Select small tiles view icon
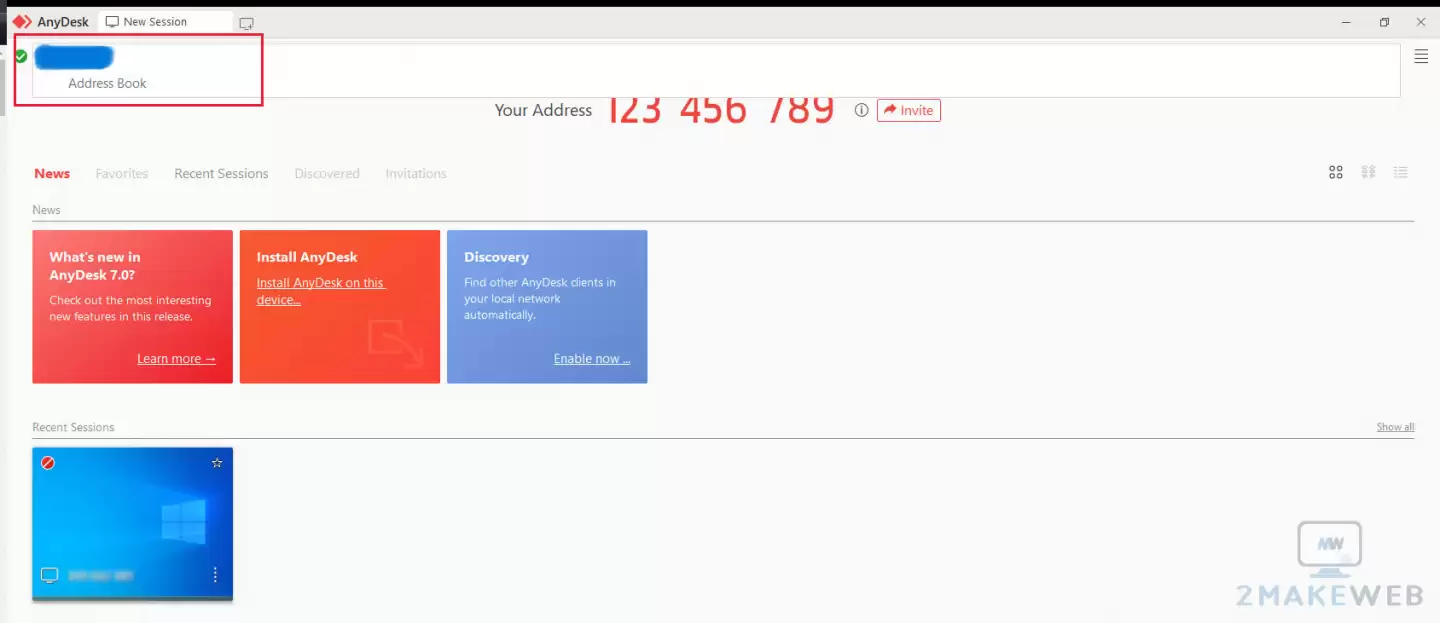Viewport: 1440px width, 623px height. [1368, 173]
